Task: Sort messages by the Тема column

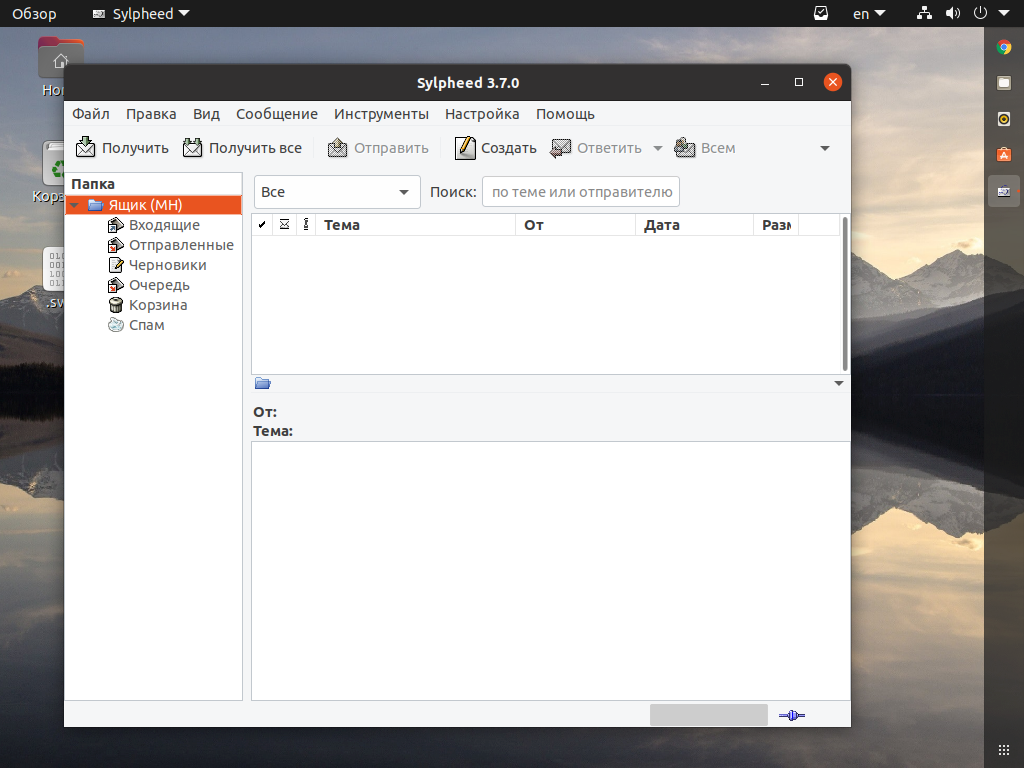Action: tap(415, 225)
